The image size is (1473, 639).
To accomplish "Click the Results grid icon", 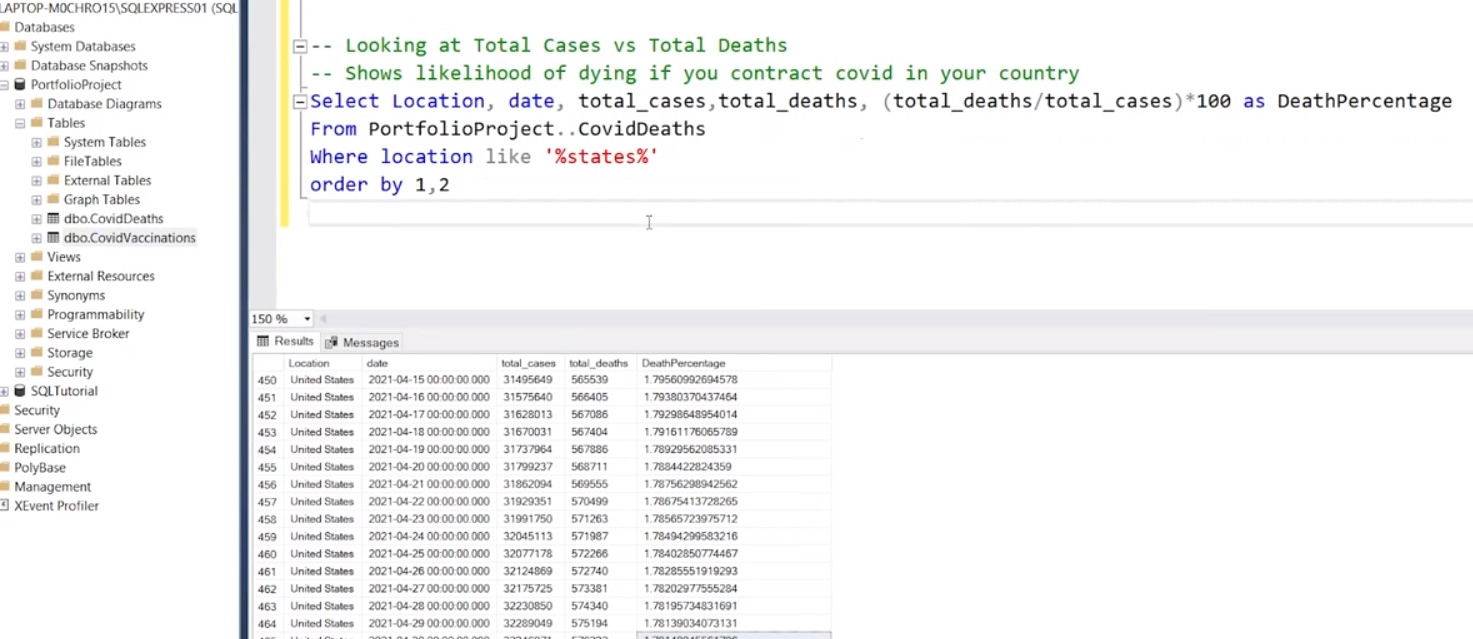I will pos(264,341).
